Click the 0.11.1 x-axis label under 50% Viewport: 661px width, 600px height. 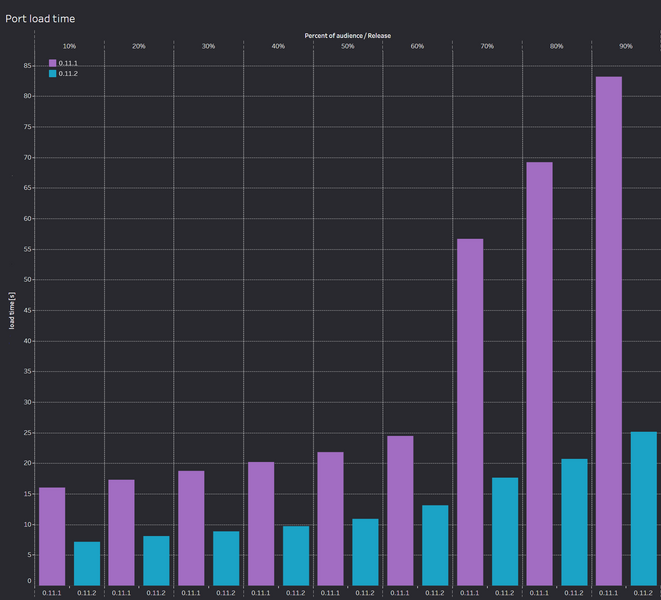(x=330, y=593)
